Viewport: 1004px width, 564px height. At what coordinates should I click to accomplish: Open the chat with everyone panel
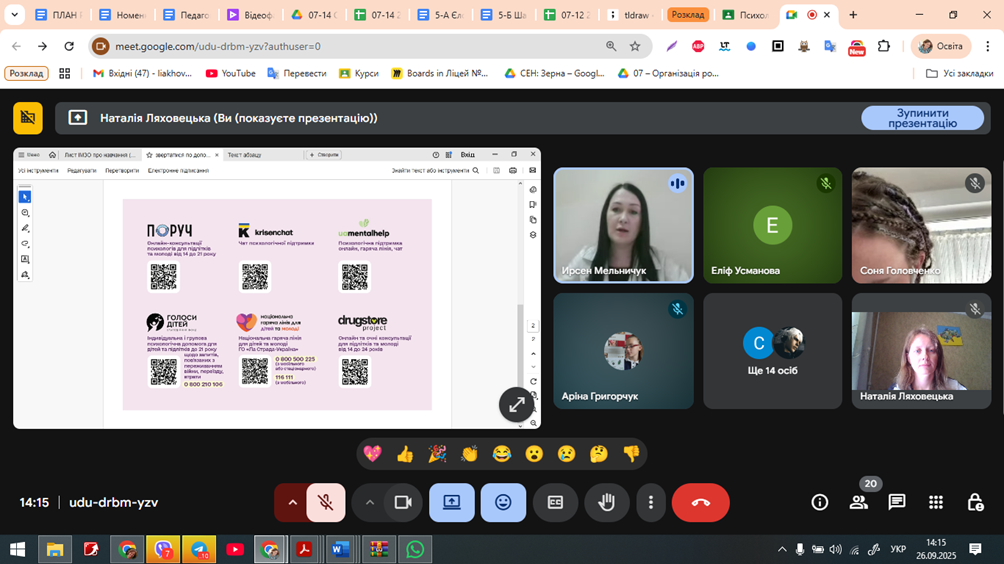897,502
